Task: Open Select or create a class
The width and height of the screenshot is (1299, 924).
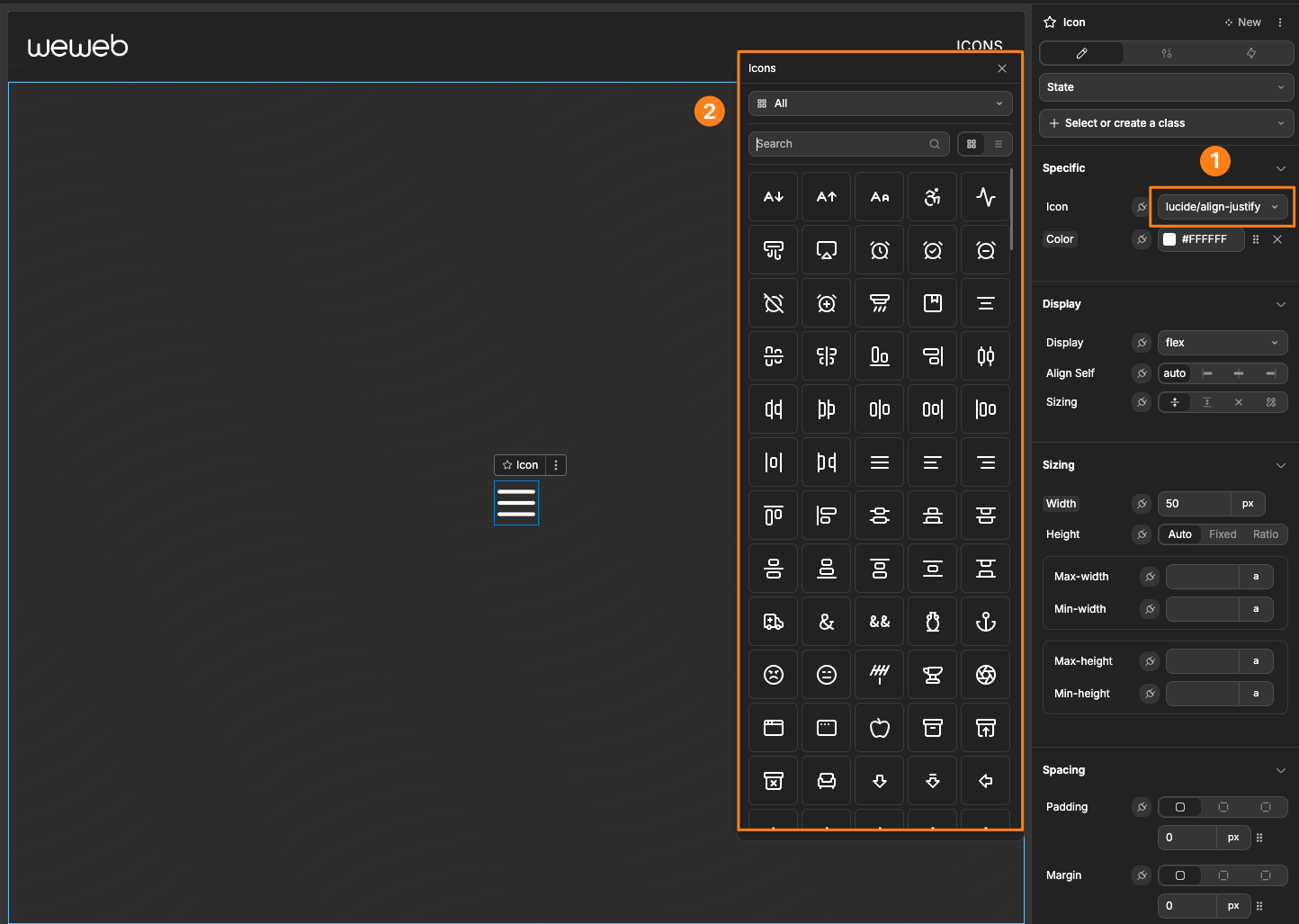Action: click(x=1166, y=123)
